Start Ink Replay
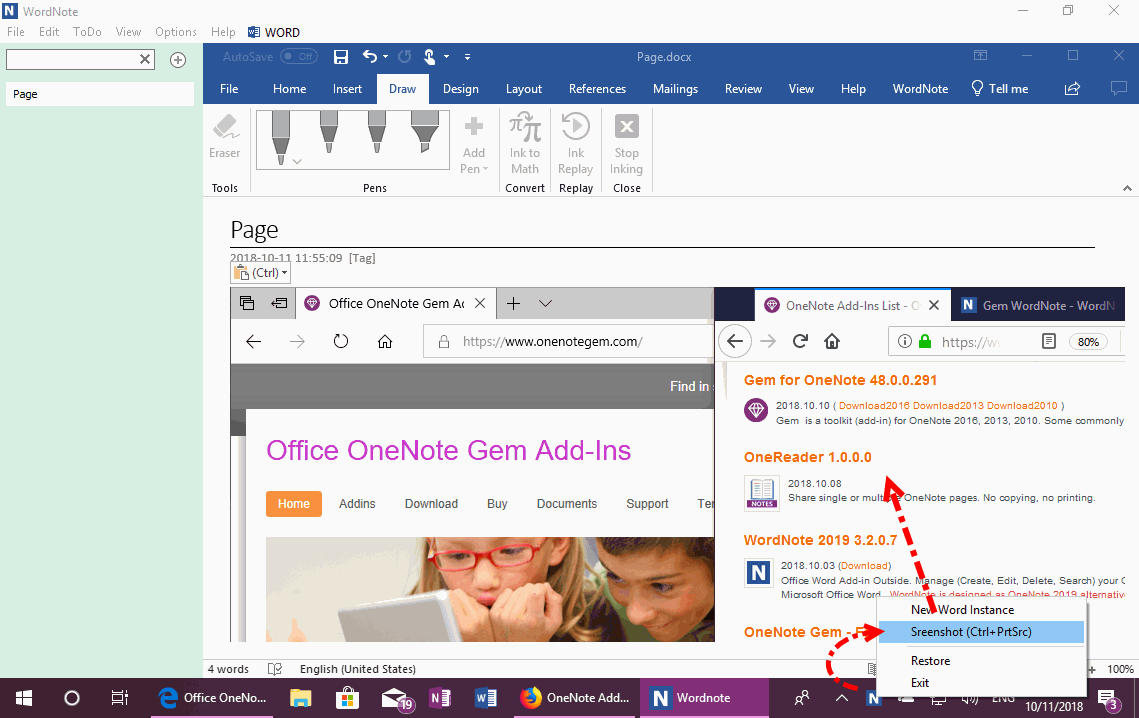 click(x=575, y=143)
